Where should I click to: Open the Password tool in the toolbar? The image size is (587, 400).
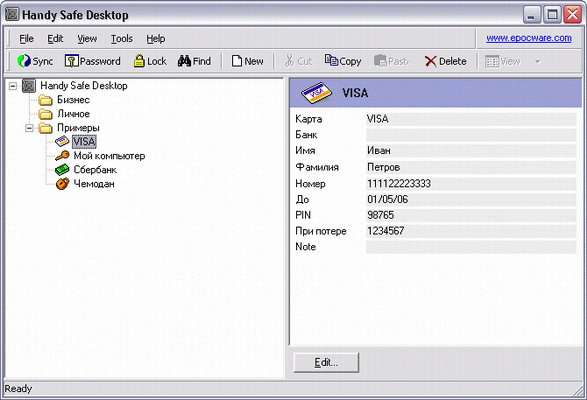(71, 61)
